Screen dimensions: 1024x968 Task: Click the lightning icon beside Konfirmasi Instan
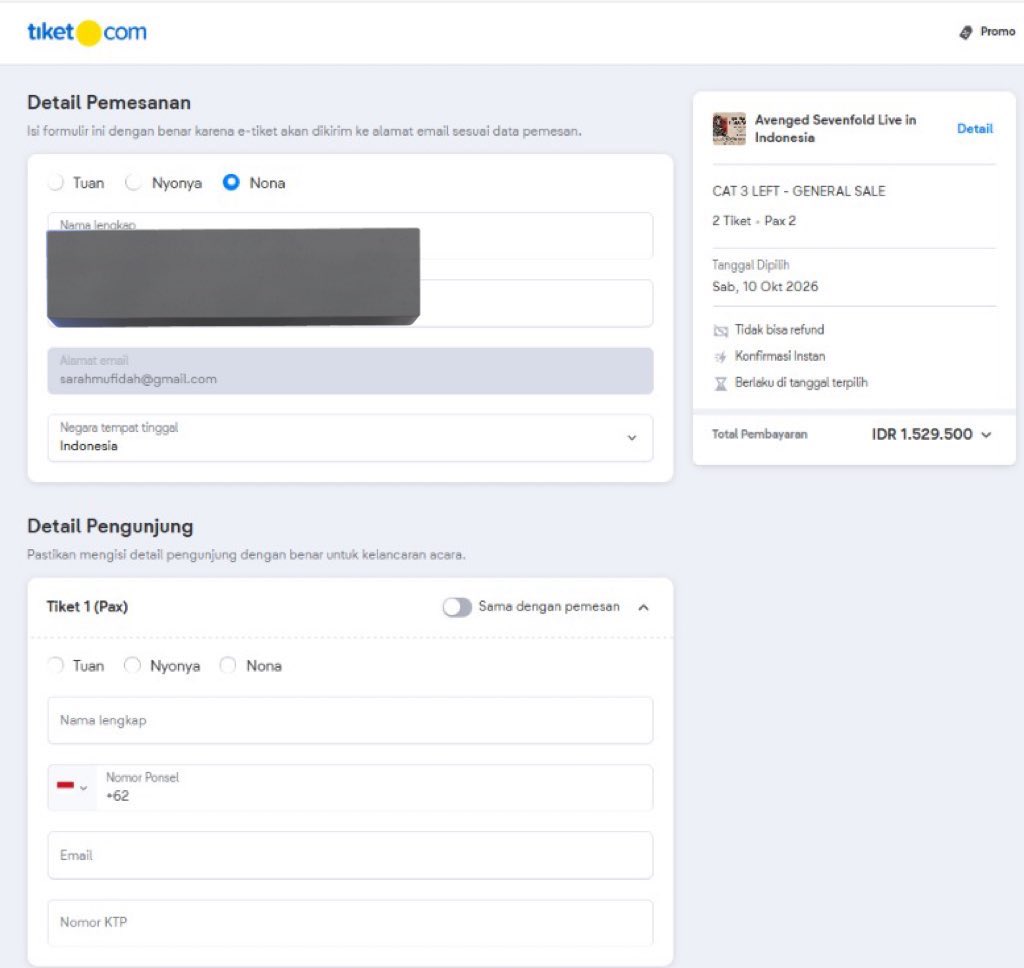tap(720, 357)
